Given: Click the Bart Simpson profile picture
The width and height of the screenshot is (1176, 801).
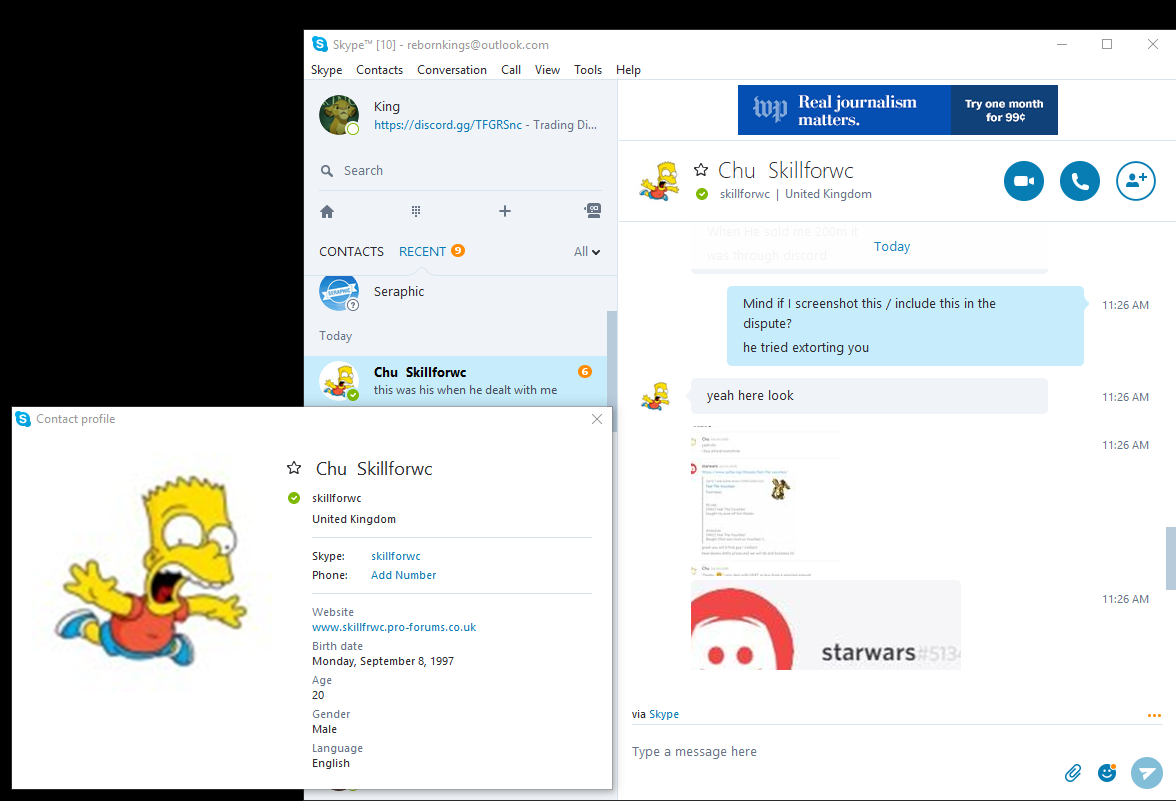Looking at the screenshot, I should (151, 570).
